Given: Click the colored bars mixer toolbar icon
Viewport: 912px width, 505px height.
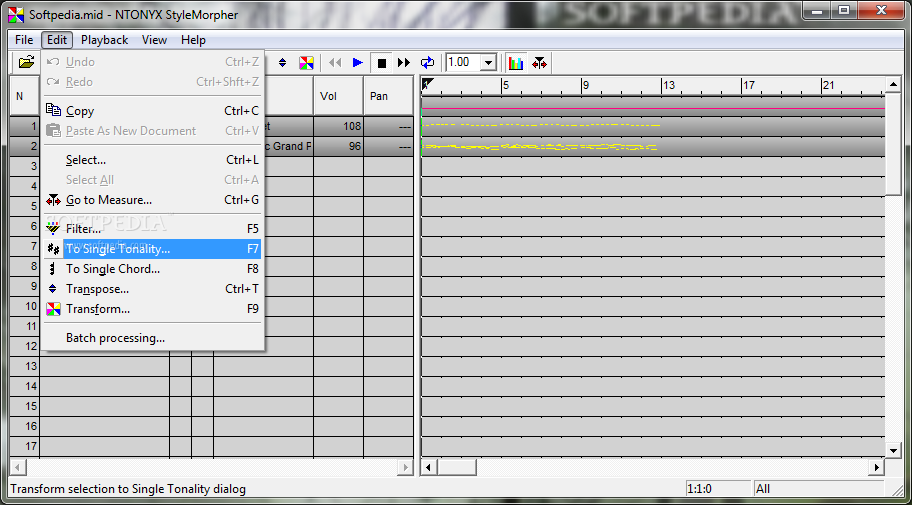Looking at the screenshot, I should click(x=516, y=63).
